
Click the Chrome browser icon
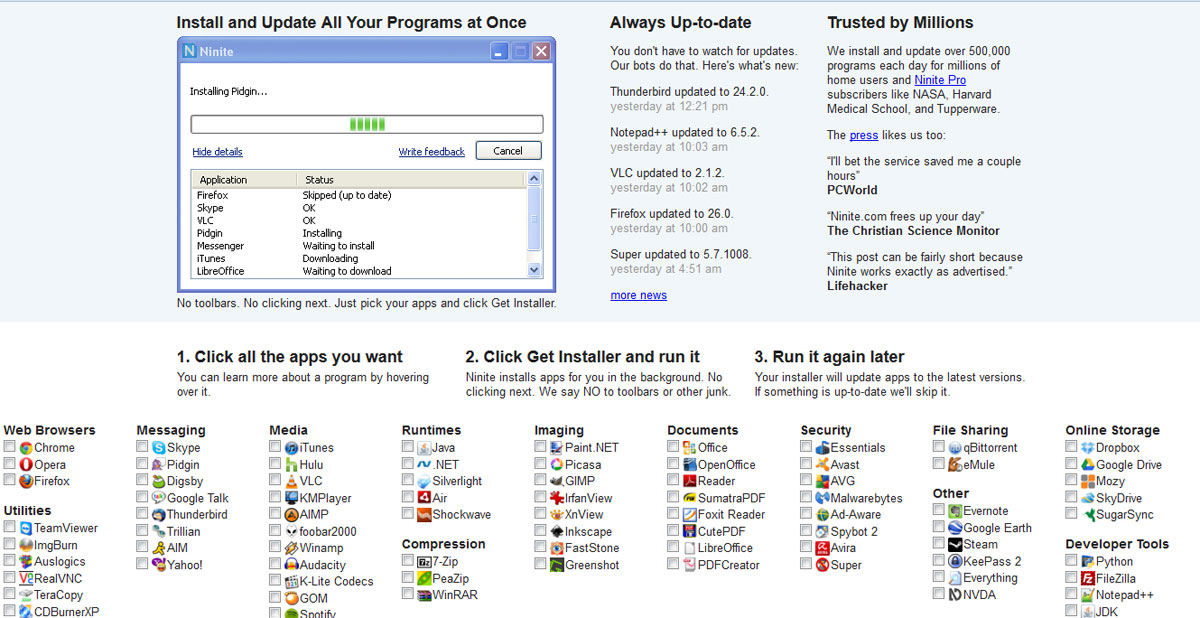pyautogui.click(x=26, y=448)
